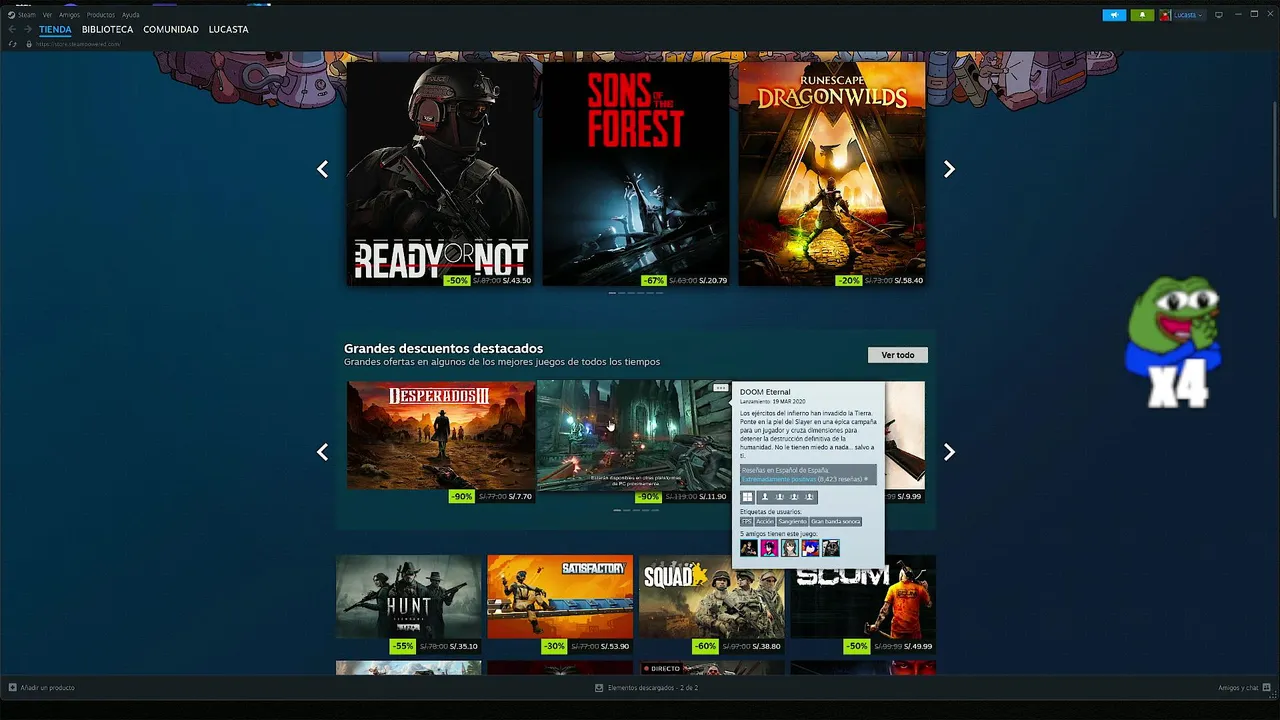1280x720 pixels.
Task: Reload the store page
Action: pyautogui.click(x=13, y=44)
